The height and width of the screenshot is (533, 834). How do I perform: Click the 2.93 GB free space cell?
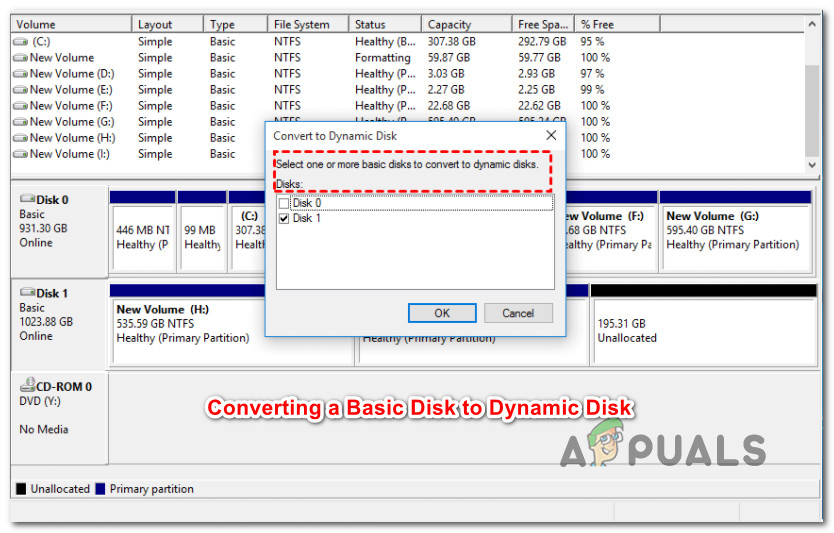click(536, 73)
